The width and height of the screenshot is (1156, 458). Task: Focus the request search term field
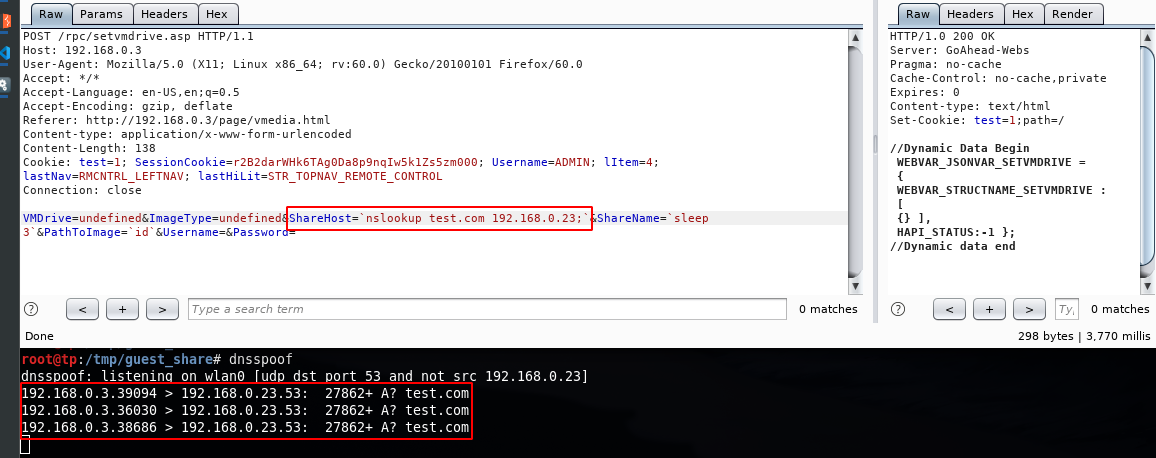487,309
